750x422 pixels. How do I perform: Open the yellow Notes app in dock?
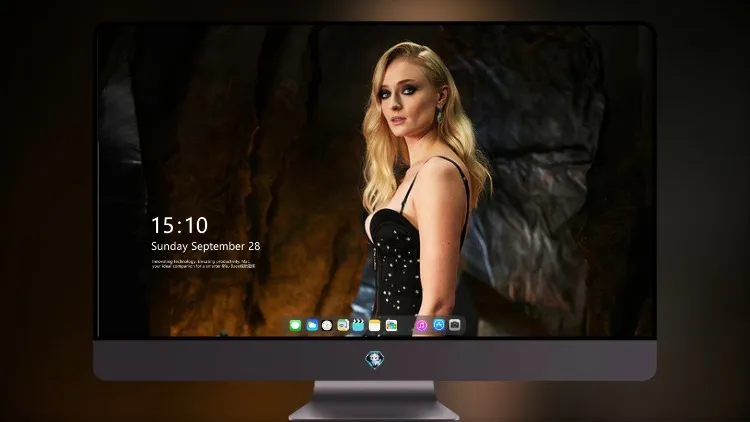375,326
